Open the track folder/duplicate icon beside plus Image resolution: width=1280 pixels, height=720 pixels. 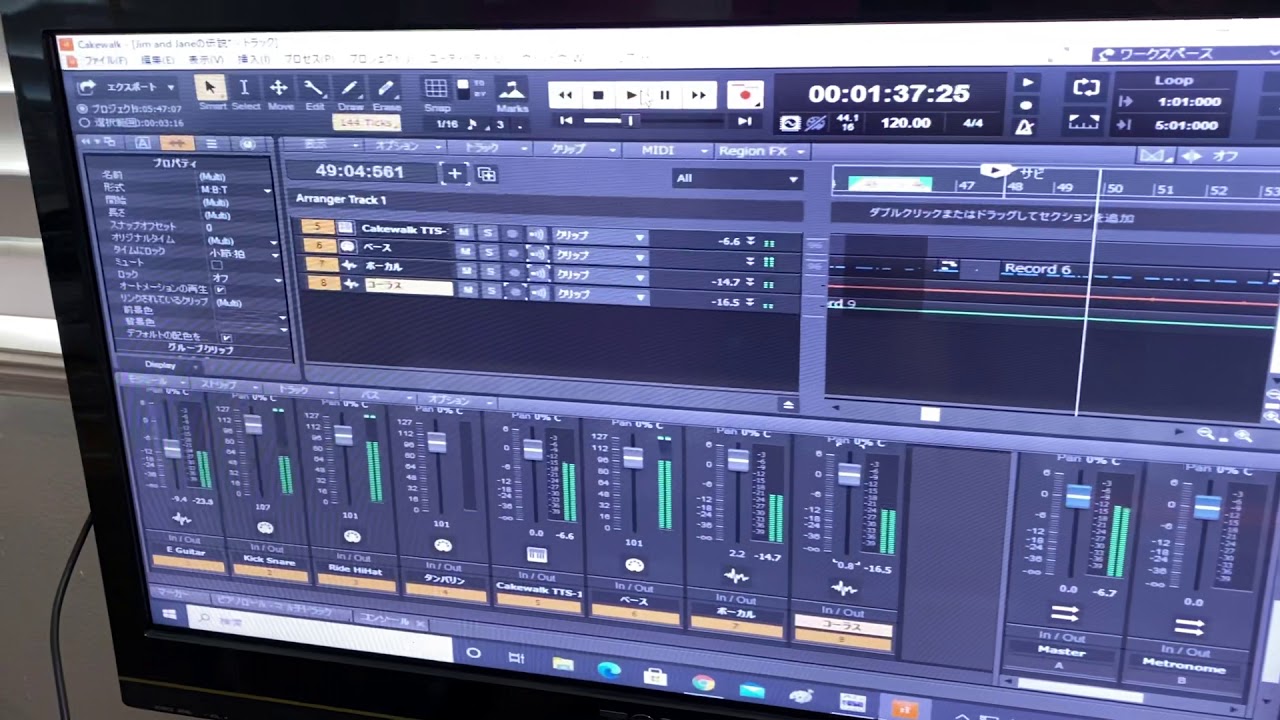coord(487,174)
